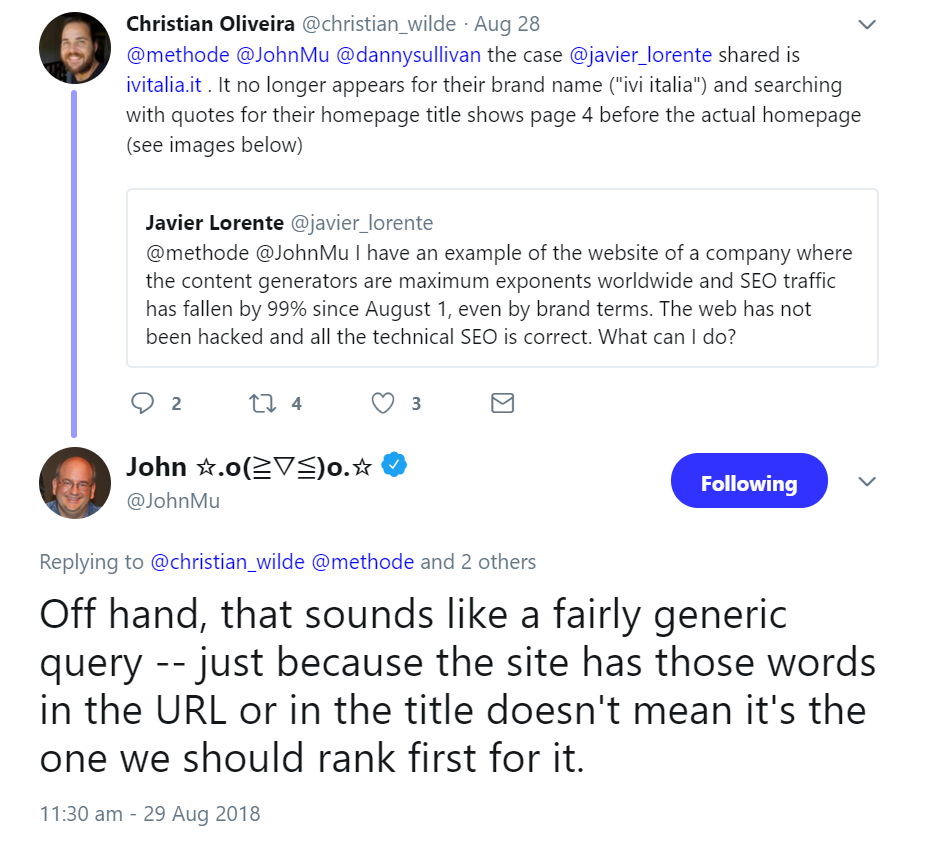Click the @methode mention in the tweet

(178, 54)
